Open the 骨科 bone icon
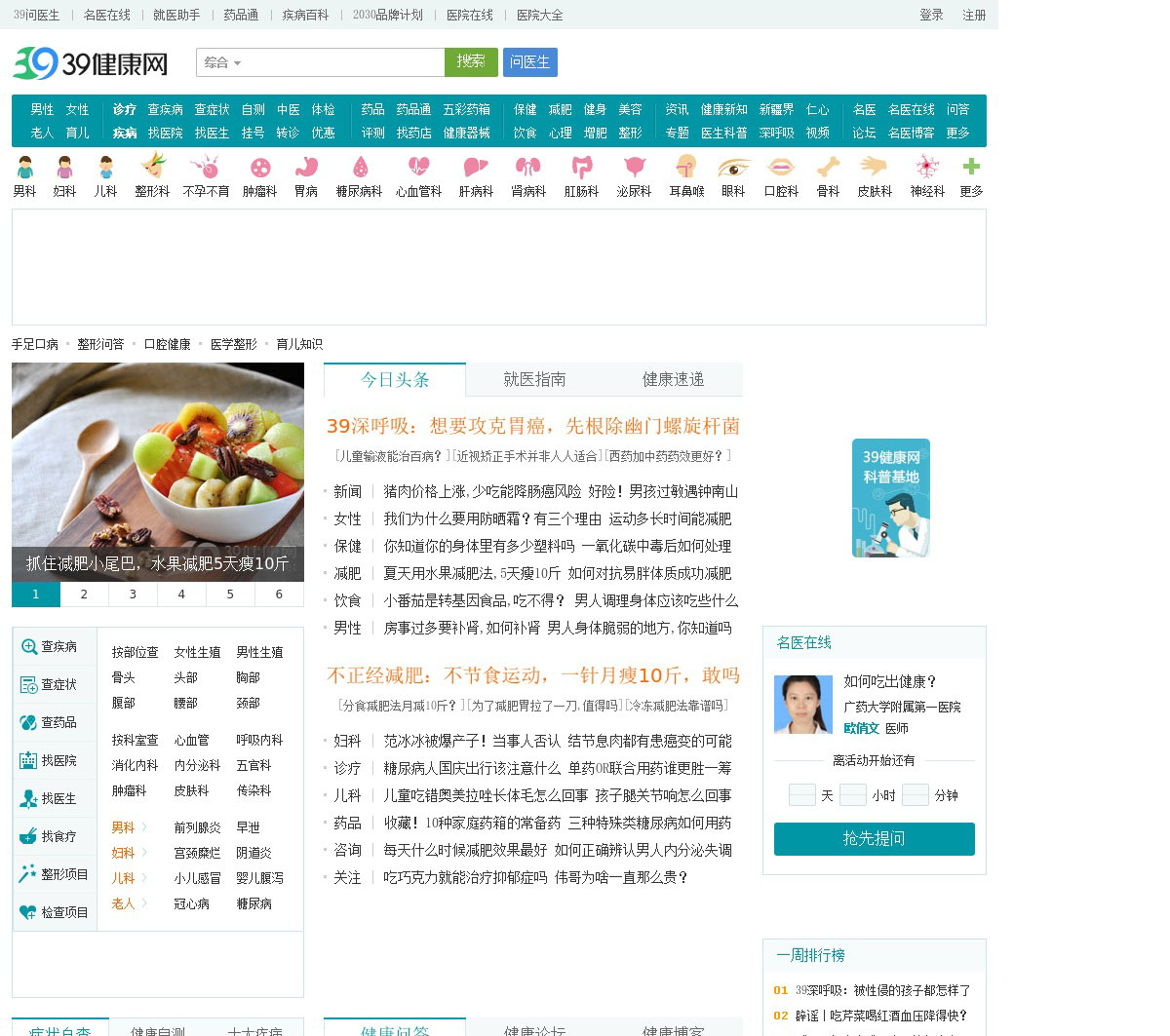Viewport: 1170px width, 1036px height. pyautogui.click(x=828, y=167)
